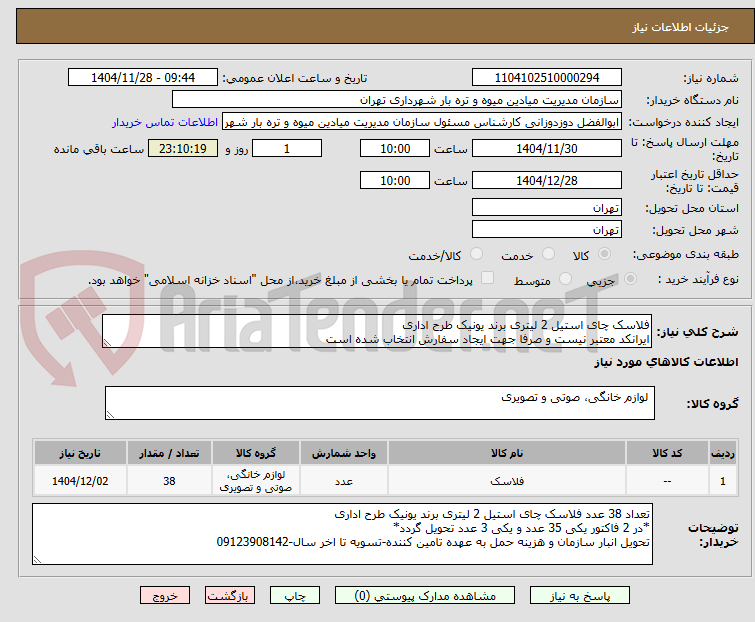Screen dimensions: 755x622
Task: Click the گروه کالا table column header
Action: tap(256, 453)
